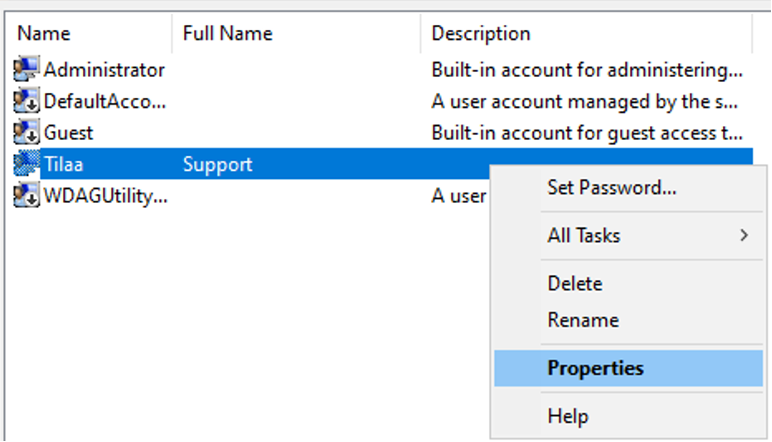Screen dimensions: 772x442
Task: Select the WDAGUtility account icon
Action: tap(26, 195)
